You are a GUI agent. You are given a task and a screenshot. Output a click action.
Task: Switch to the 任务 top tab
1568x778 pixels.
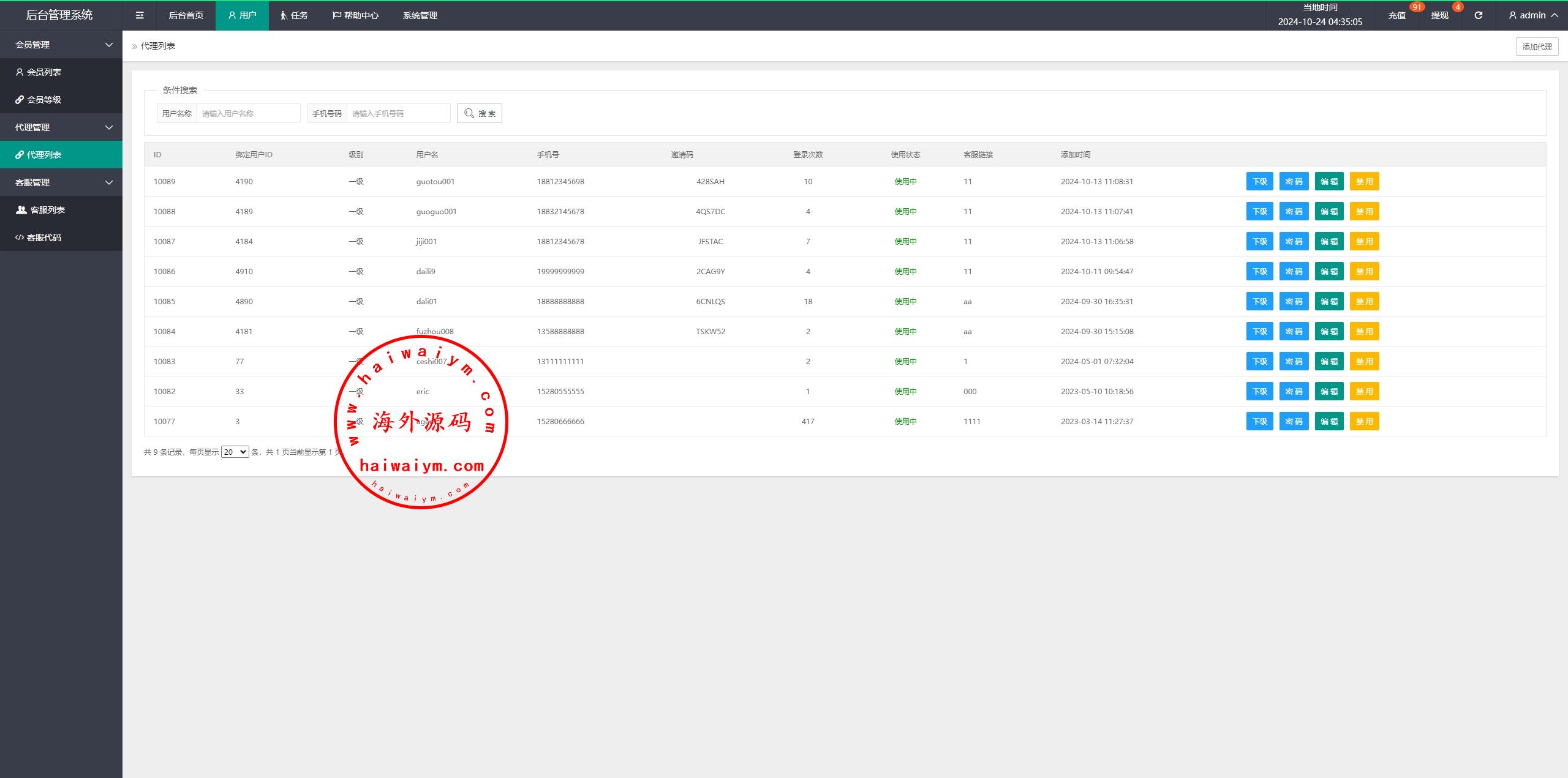pyautogui.click(x=294, y=15)
